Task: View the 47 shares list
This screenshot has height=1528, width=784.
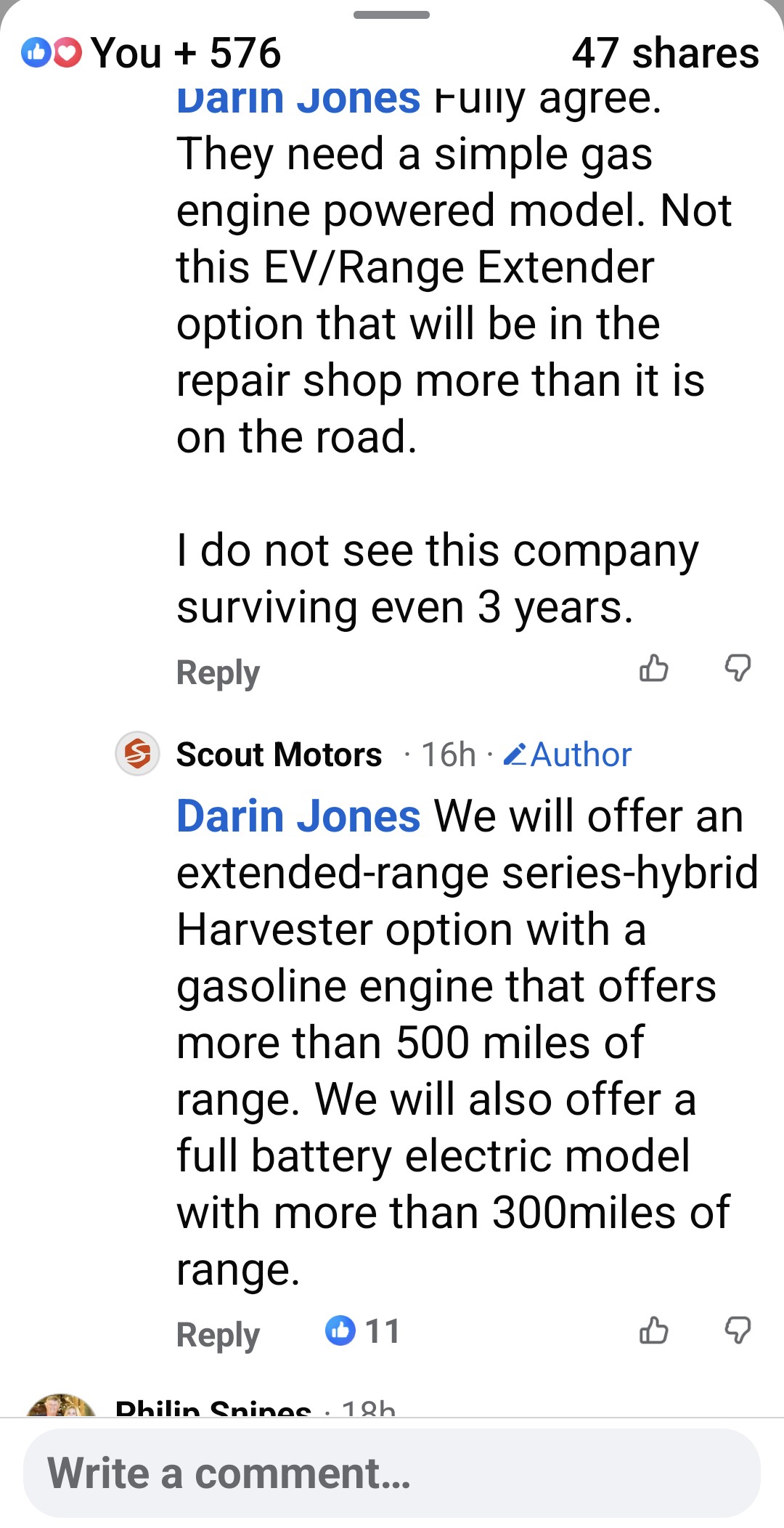Action: (665, 53)
